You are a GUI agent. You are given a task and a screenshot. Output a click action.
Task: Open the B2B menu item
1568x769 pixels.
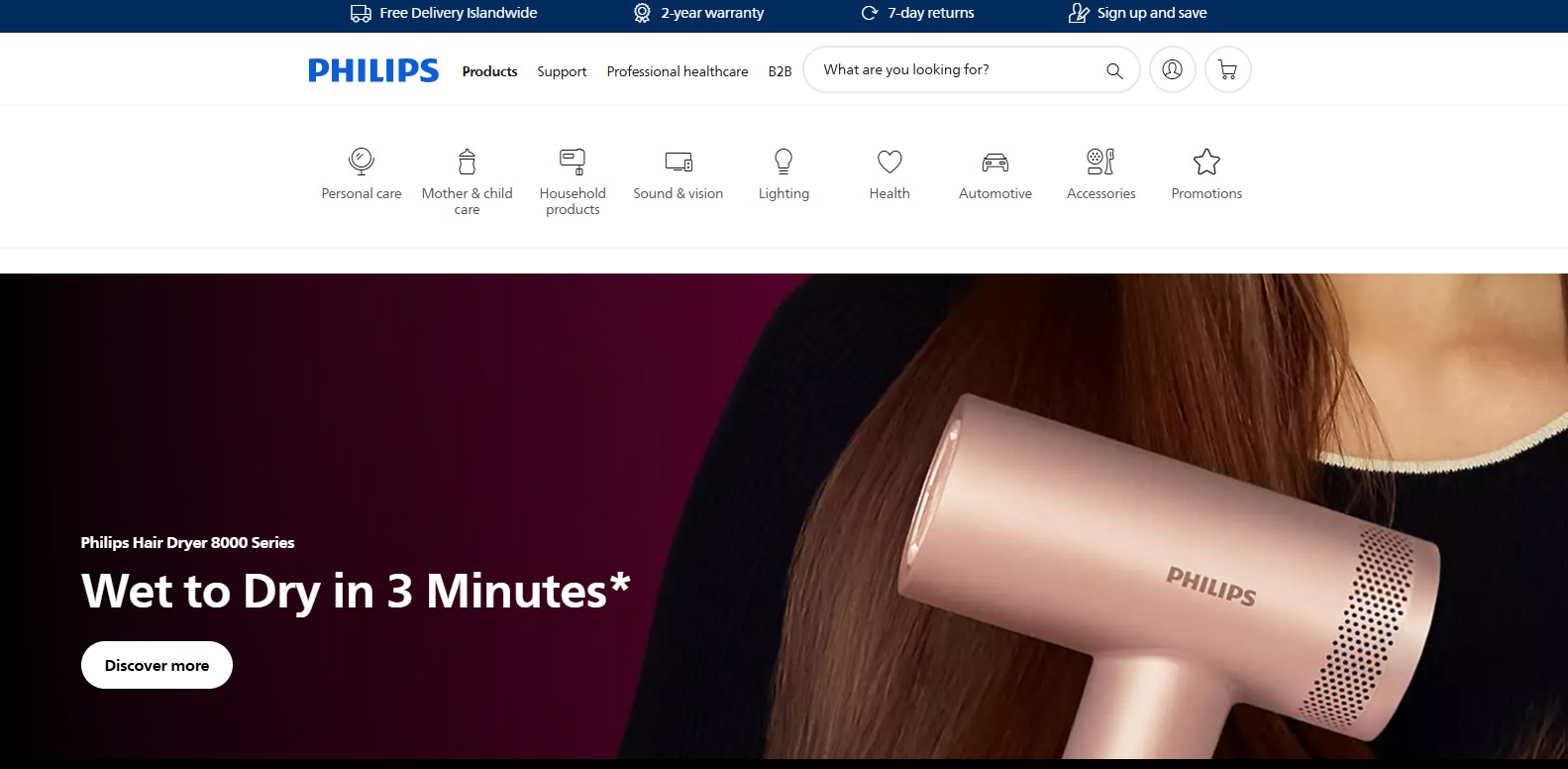780,71
